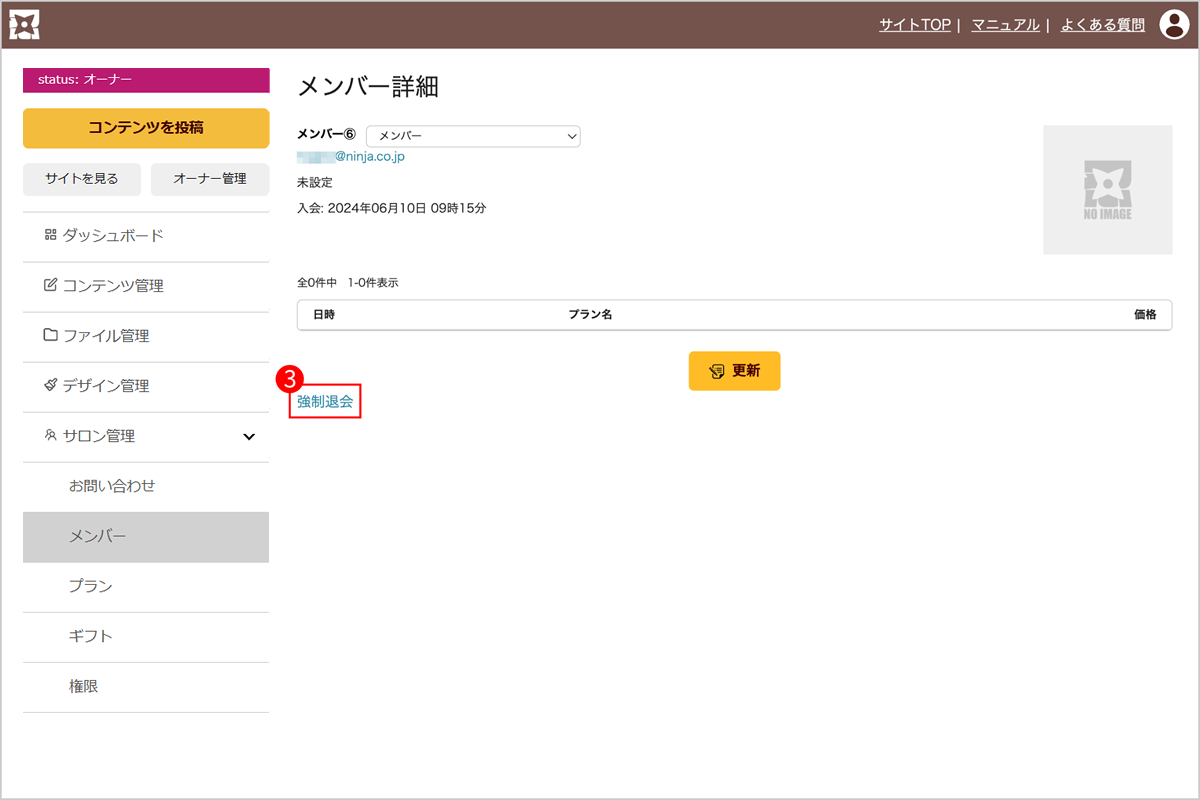Click the file management folder icon
This screenshot has width=1200, height=800.
(x=50, y=336)
